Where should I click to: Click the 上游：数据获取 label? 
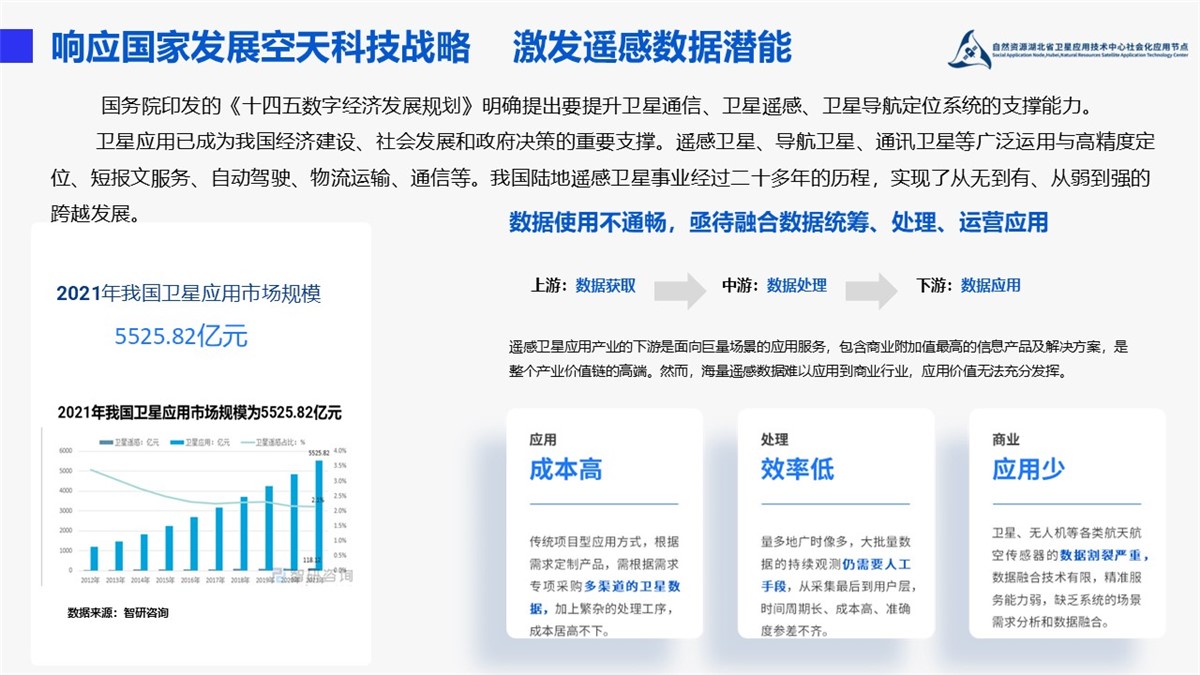coord(583,285)
